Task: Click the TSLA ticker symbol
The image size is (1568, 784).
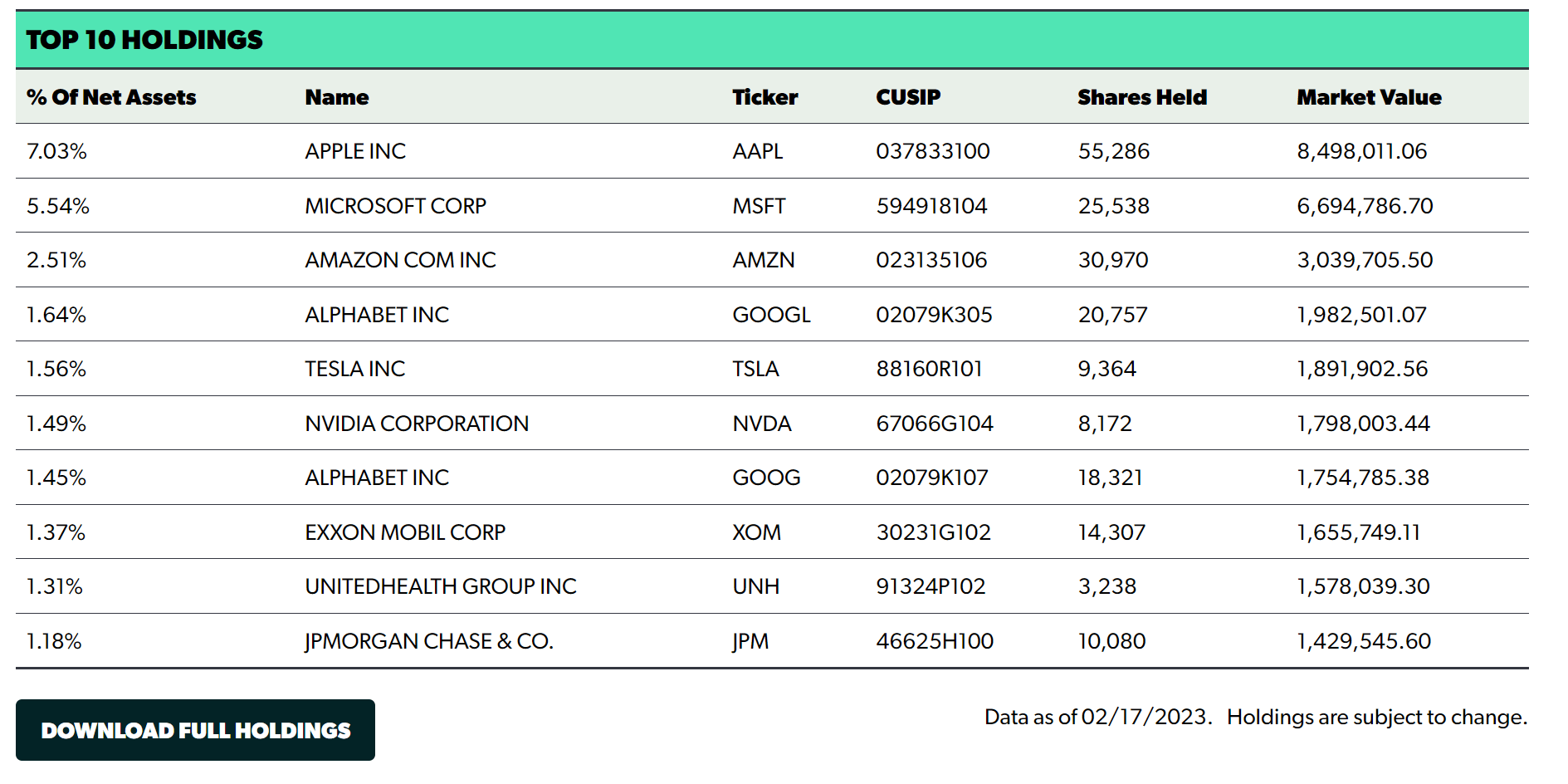Action: tap(755, 369)
